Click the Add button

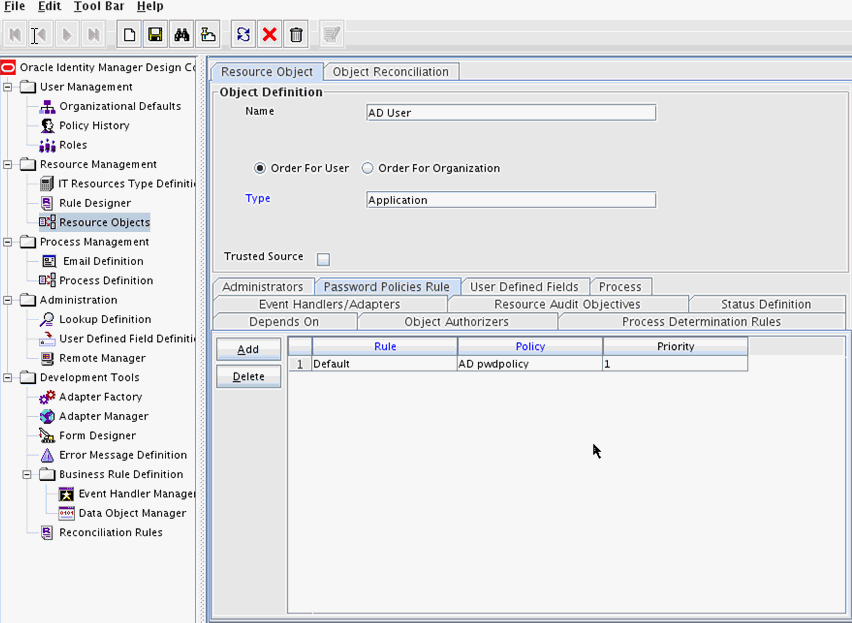pos(248,350)
